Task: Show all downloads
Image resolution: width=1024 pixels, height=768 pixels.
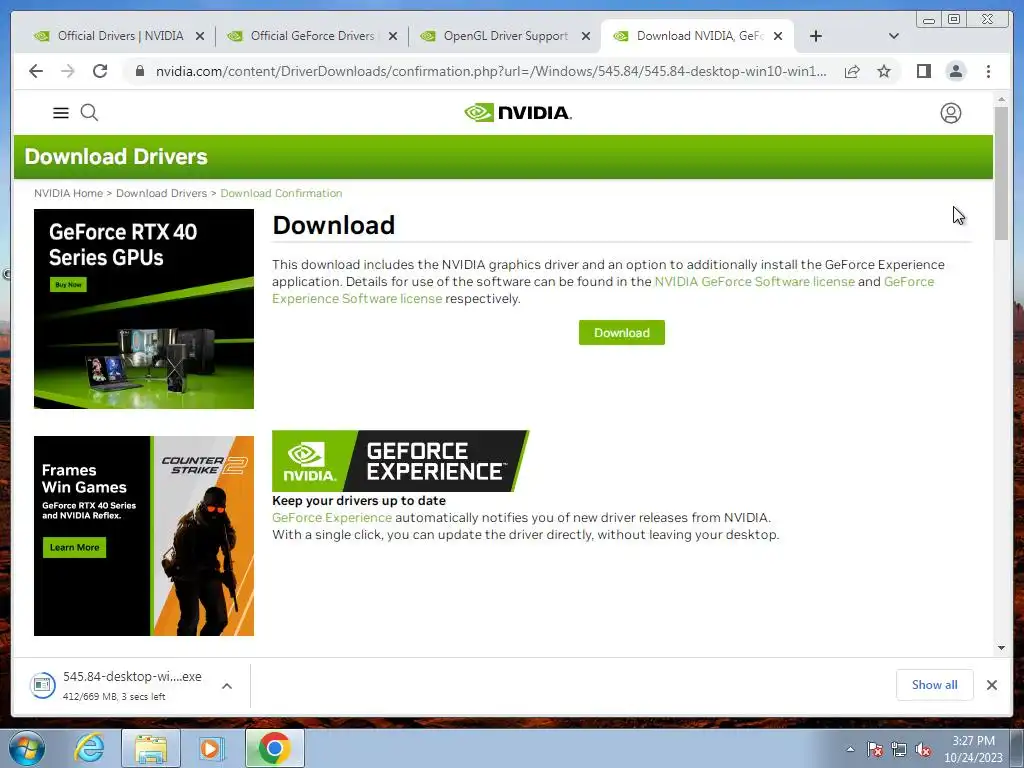Action: [935, 684]
